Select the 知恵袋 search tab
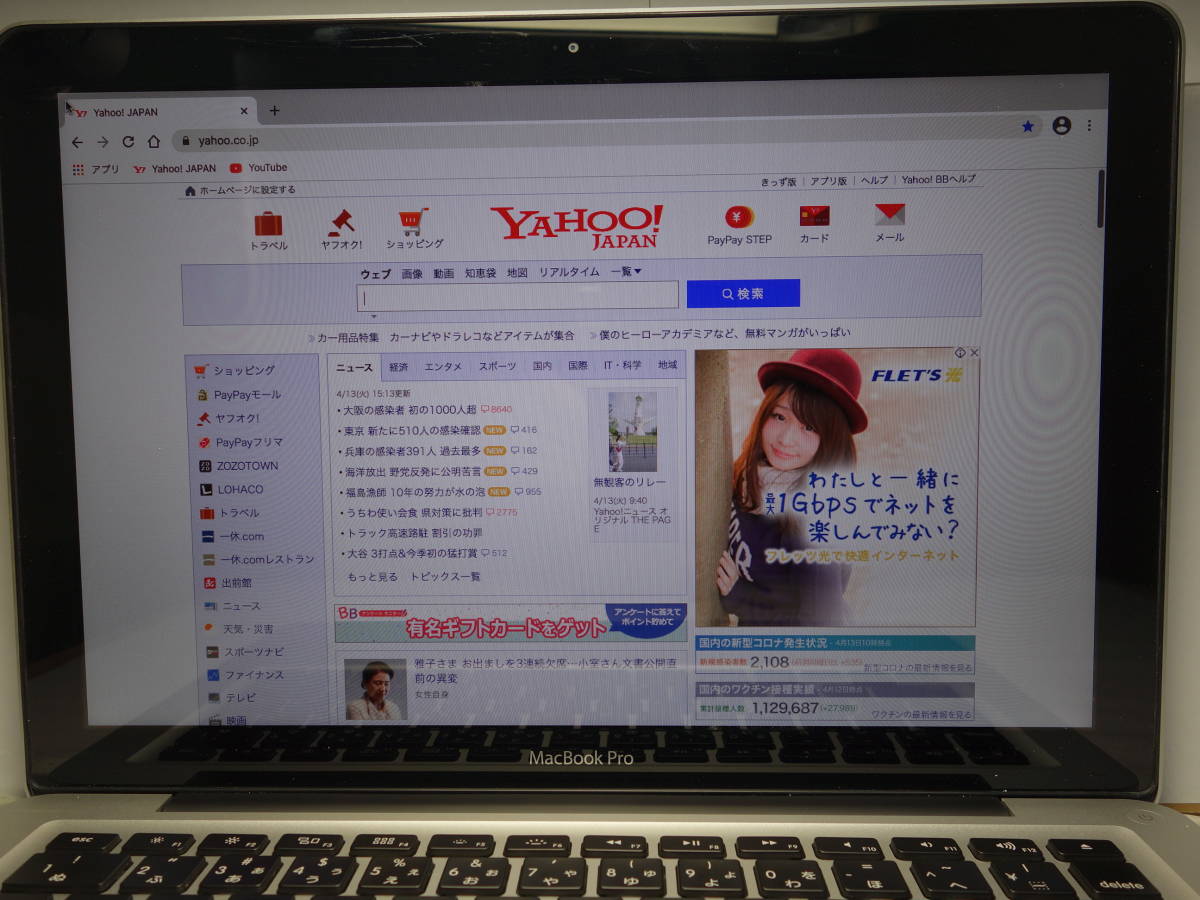Viewport: 1200px width, 900px height. click(x=480, y=273)
